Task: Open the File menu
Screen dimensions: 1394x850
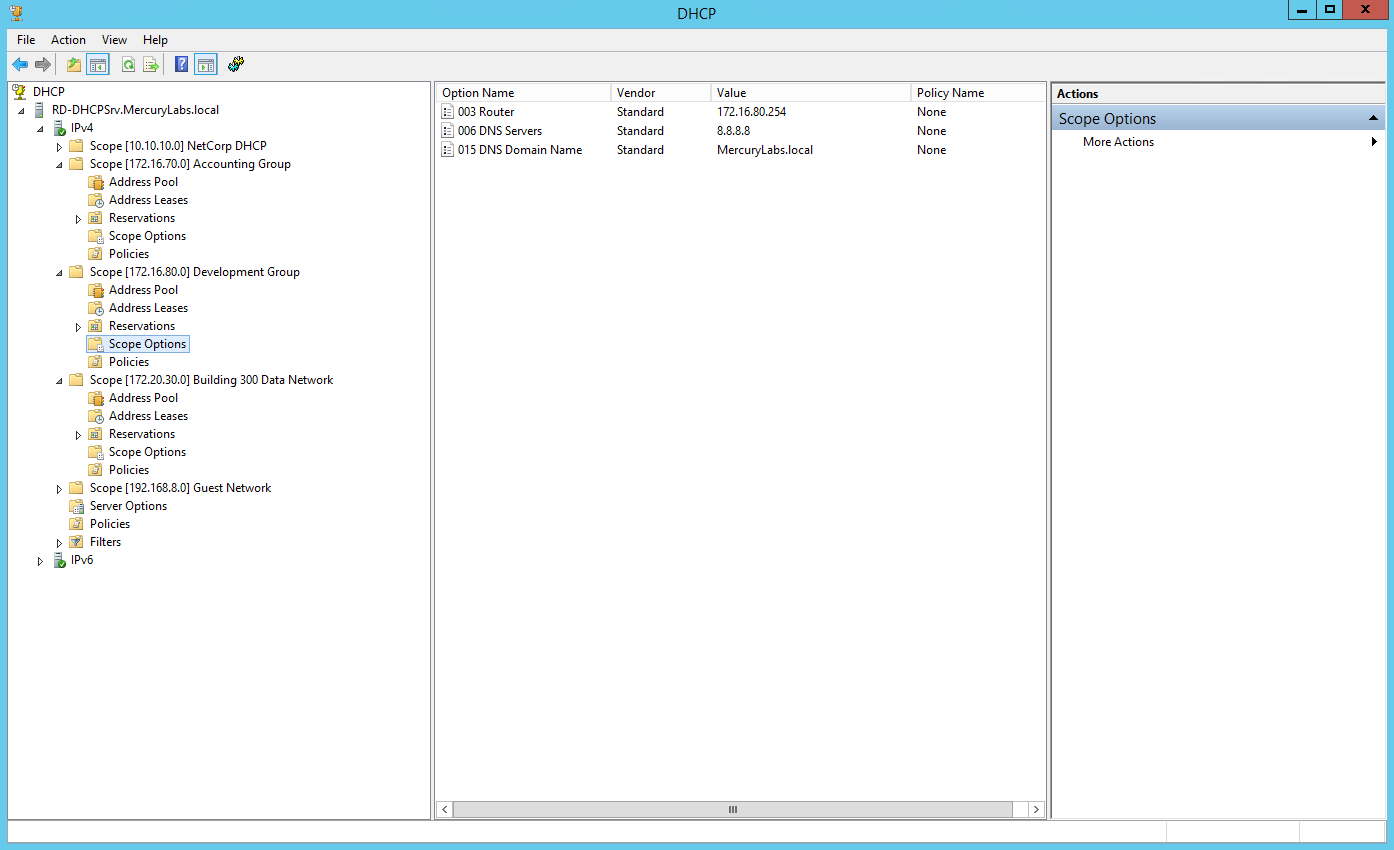Action: point(26,40)
